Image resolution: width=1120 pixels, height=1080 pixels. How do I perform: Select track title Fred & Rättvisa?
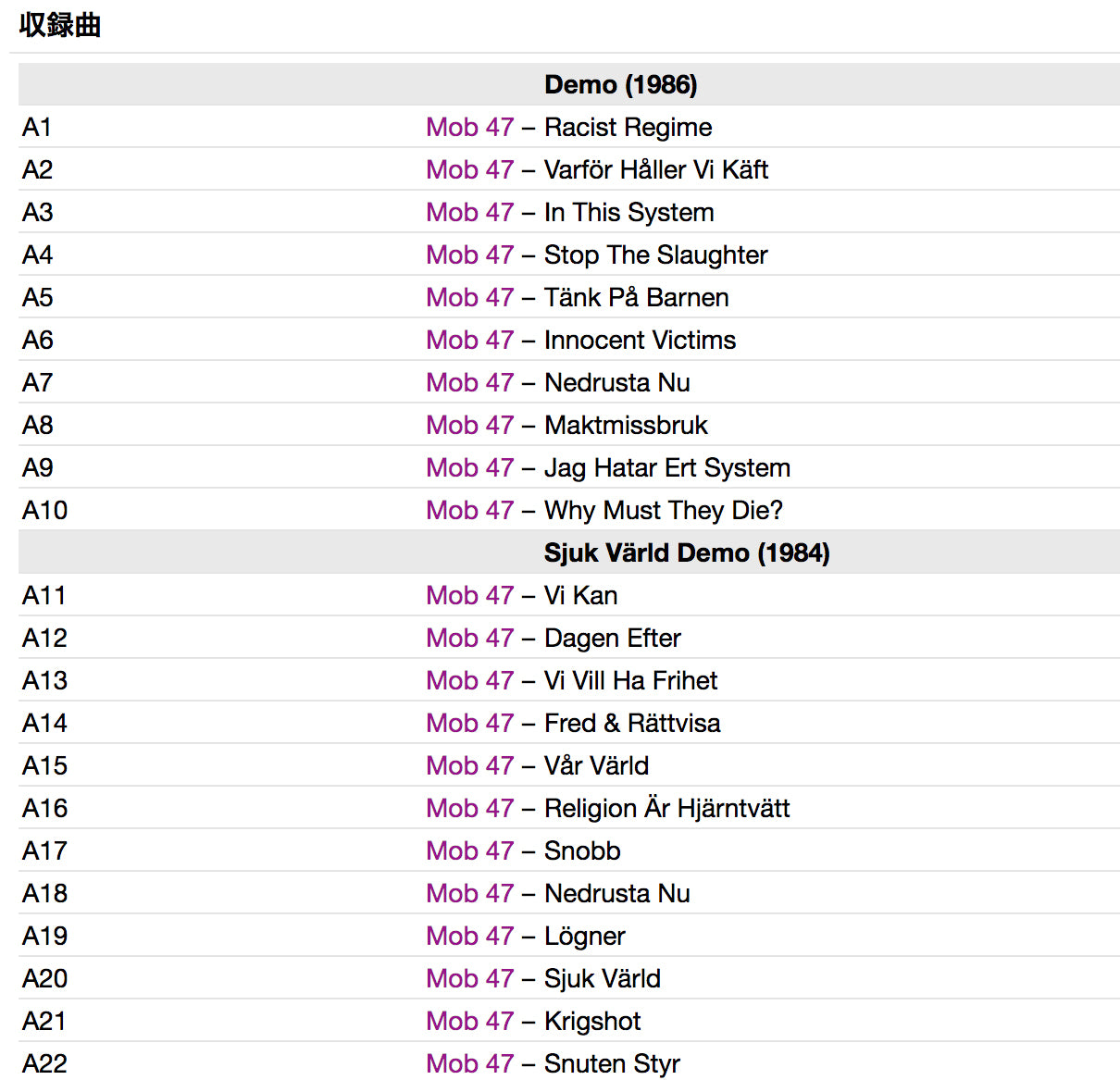point(632,723)
